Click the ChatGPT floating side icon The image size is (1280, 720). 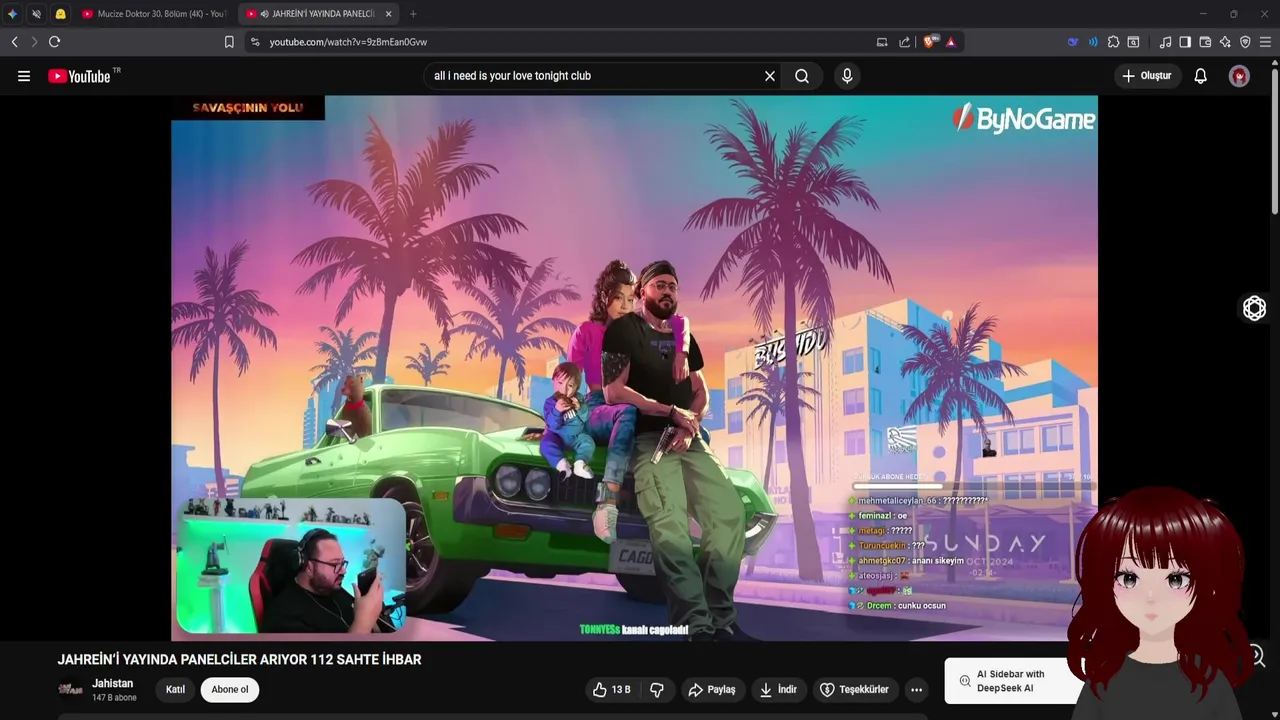(1254, 309)
